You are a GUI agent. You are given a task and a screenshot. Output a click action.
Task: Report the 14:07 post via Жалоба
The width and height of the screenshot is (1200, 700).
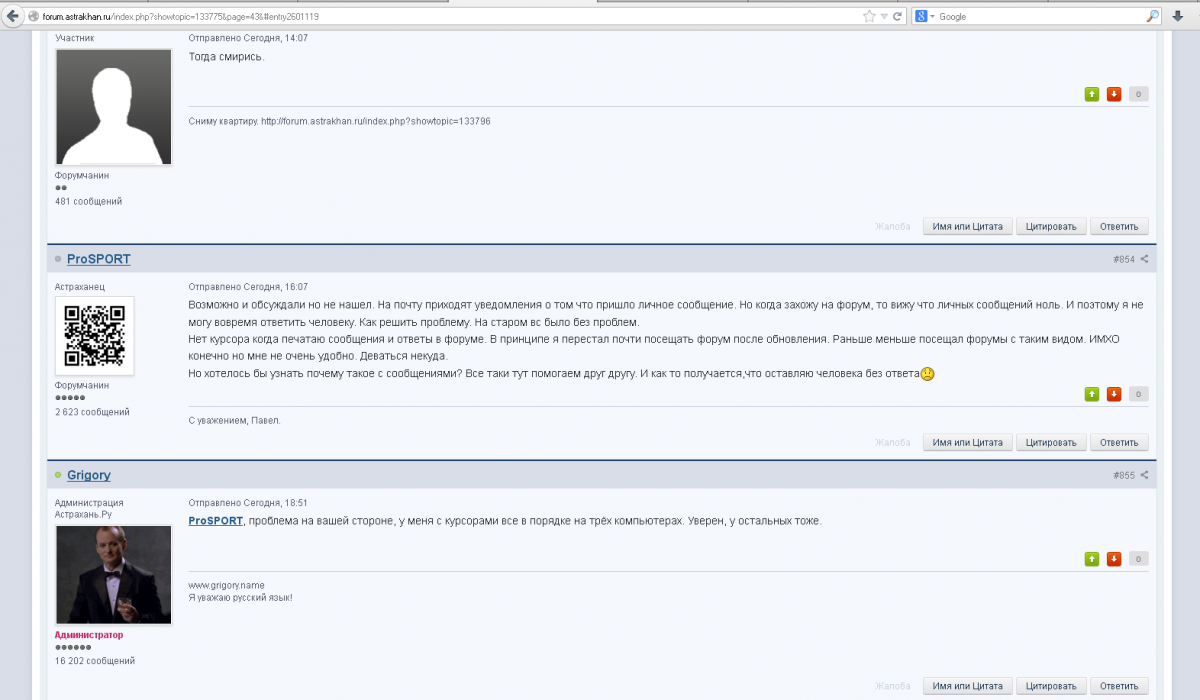(x=893, y=226)
